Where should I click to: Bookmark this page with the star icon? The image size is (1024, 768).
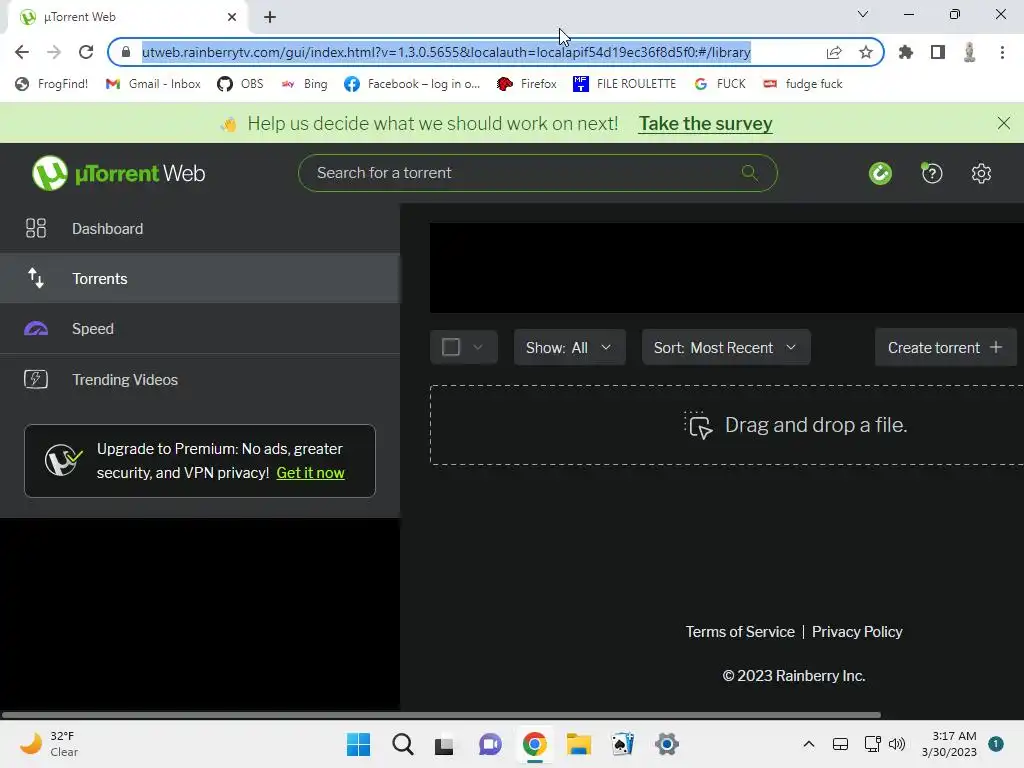(x=866, y=52)
